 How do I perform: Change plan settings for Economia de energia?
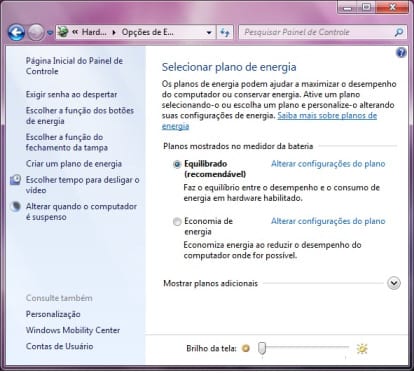pos(328,221)
